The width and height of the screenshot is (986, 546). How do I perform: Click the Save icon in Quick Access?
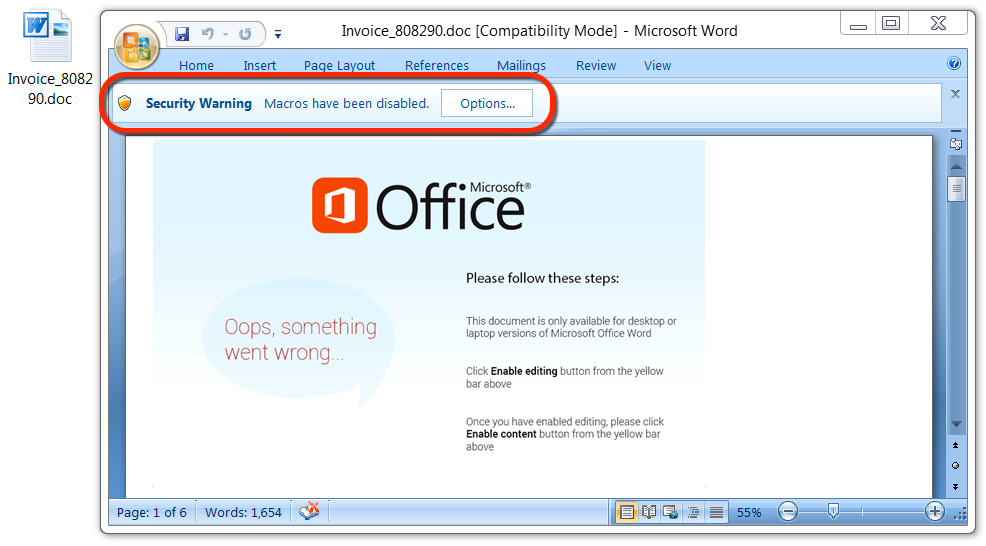coord(182,34)
